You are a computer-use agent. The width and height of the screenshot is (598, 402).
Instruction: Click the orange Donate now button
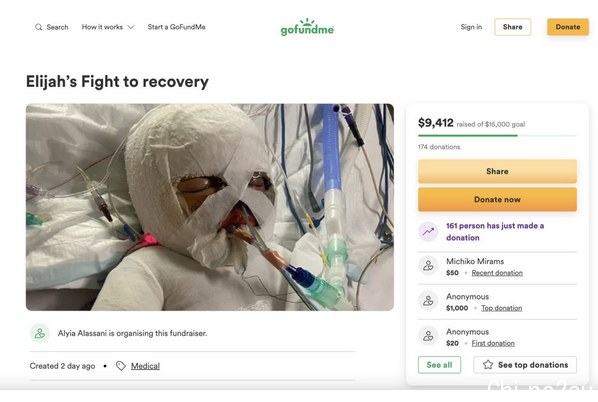(497, 199)
